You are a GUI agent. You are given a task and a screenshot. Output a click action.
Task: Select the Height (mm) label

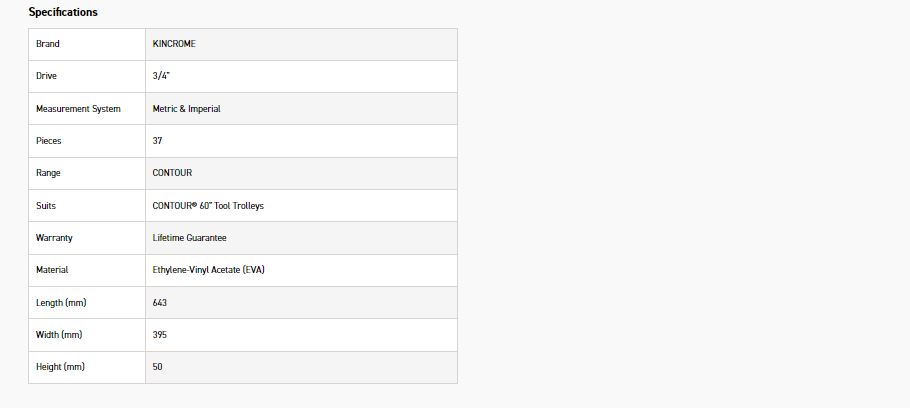coord(60,367)
